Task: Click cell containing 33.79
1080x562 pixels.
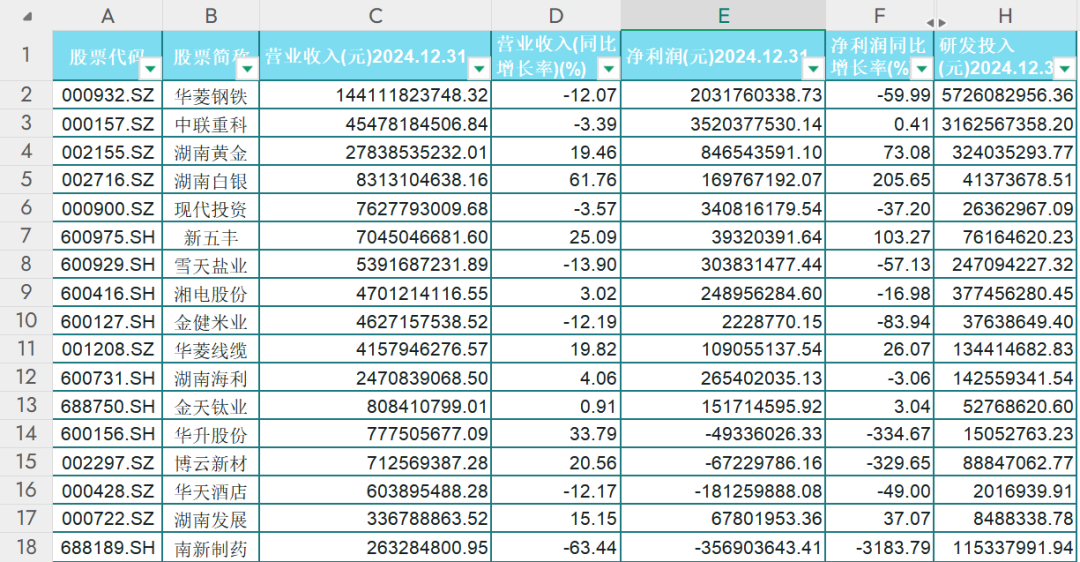Action: (556, 435)
